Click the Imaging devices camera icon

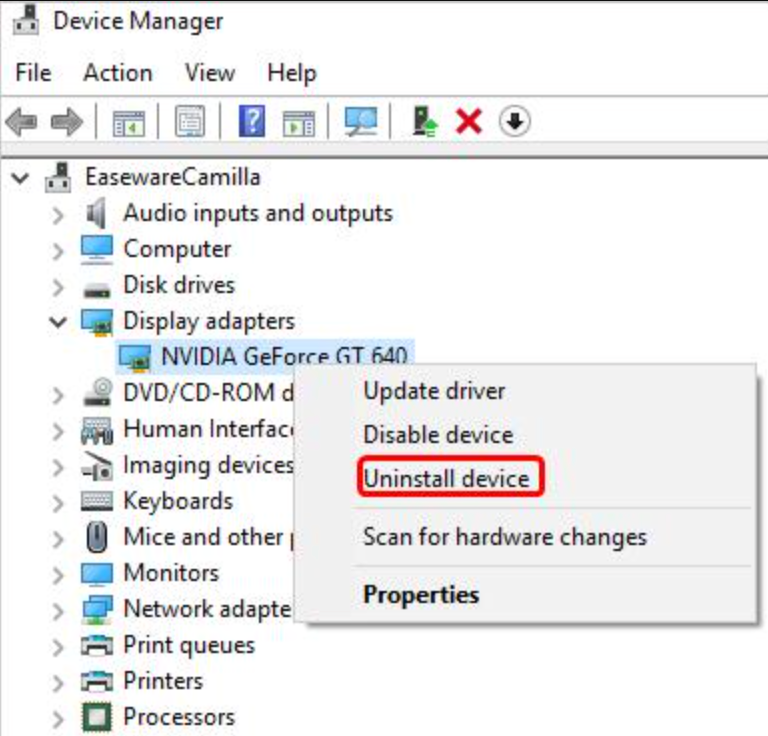(x=96, y=466)
